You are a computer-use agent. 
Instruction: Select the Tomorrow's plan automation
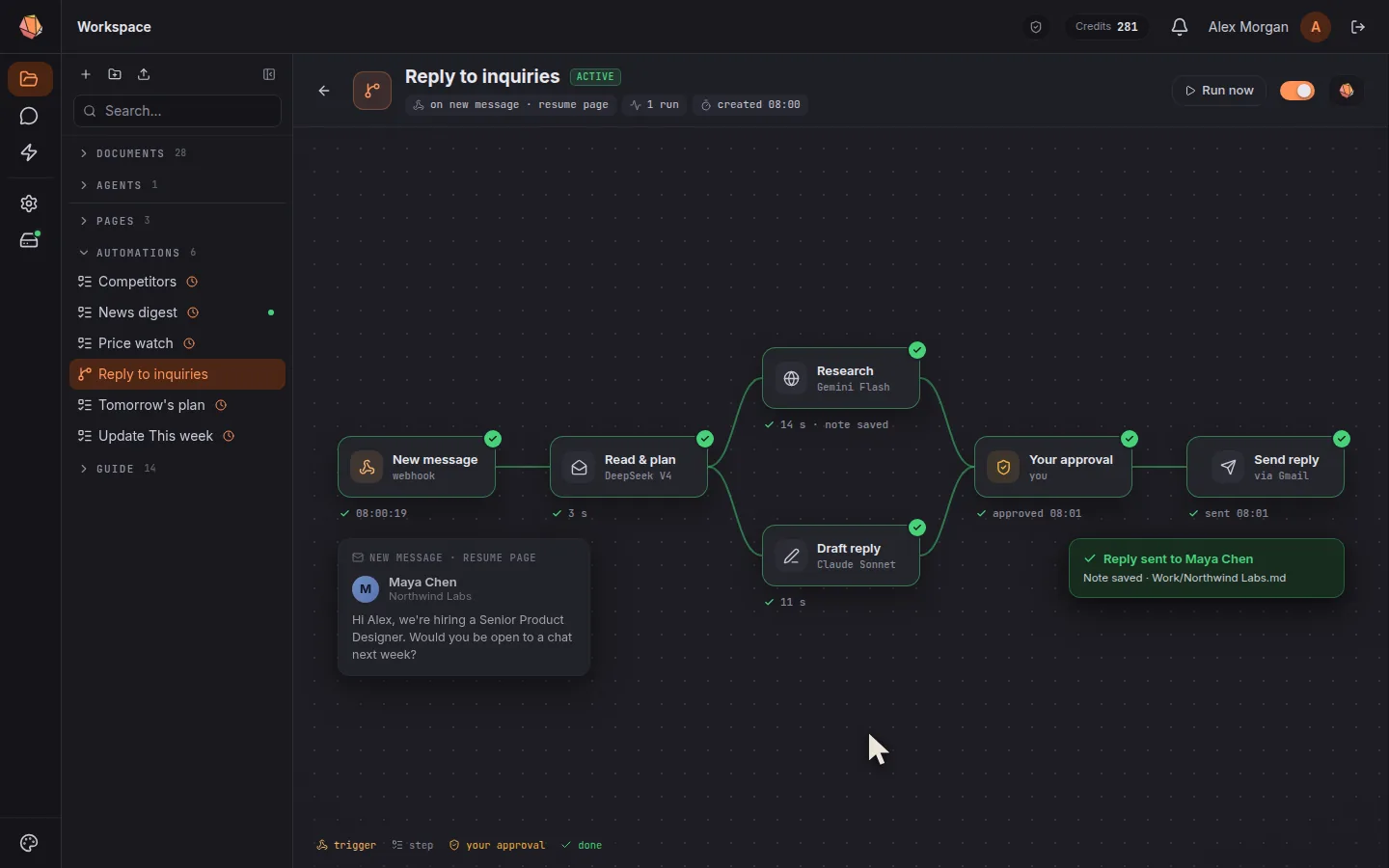click(177, 405)
